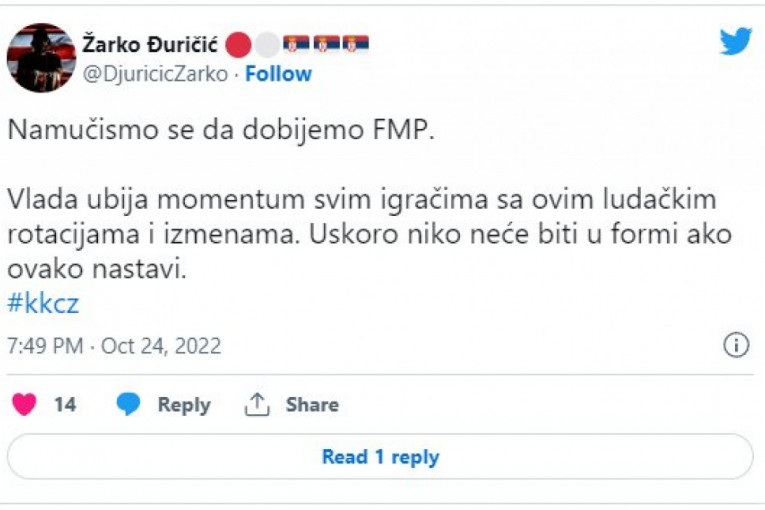Click the Twitter bird logo
Screen dimensions: 765x510
tap(735, 41)
